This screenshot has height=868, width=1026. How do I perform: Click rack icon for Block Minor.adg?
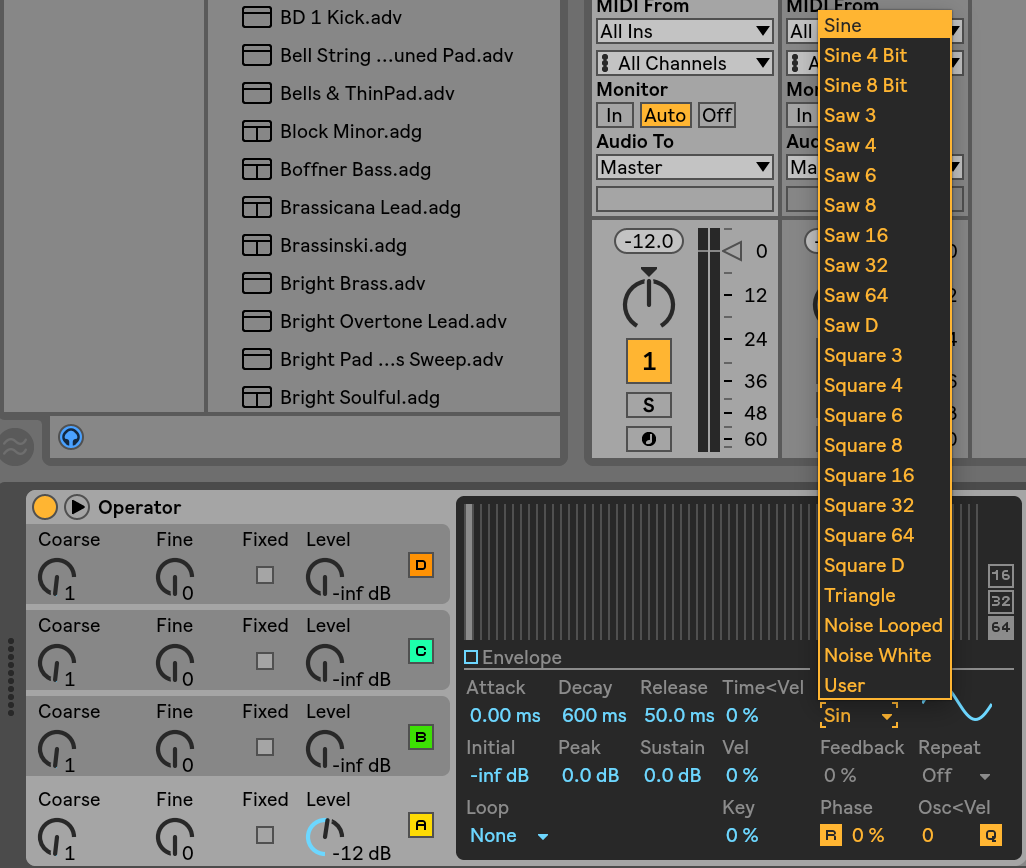click(x=256, y=131)
